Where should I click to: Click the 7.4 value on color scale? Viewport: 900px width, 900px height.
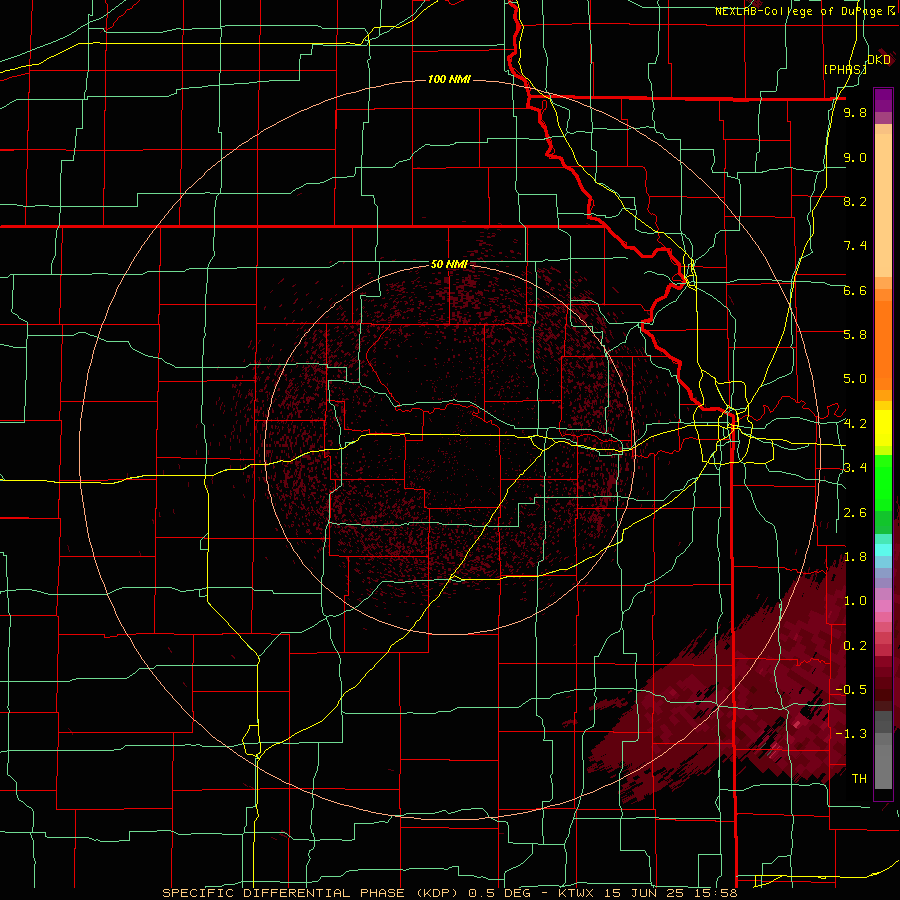tap(855, 246)
